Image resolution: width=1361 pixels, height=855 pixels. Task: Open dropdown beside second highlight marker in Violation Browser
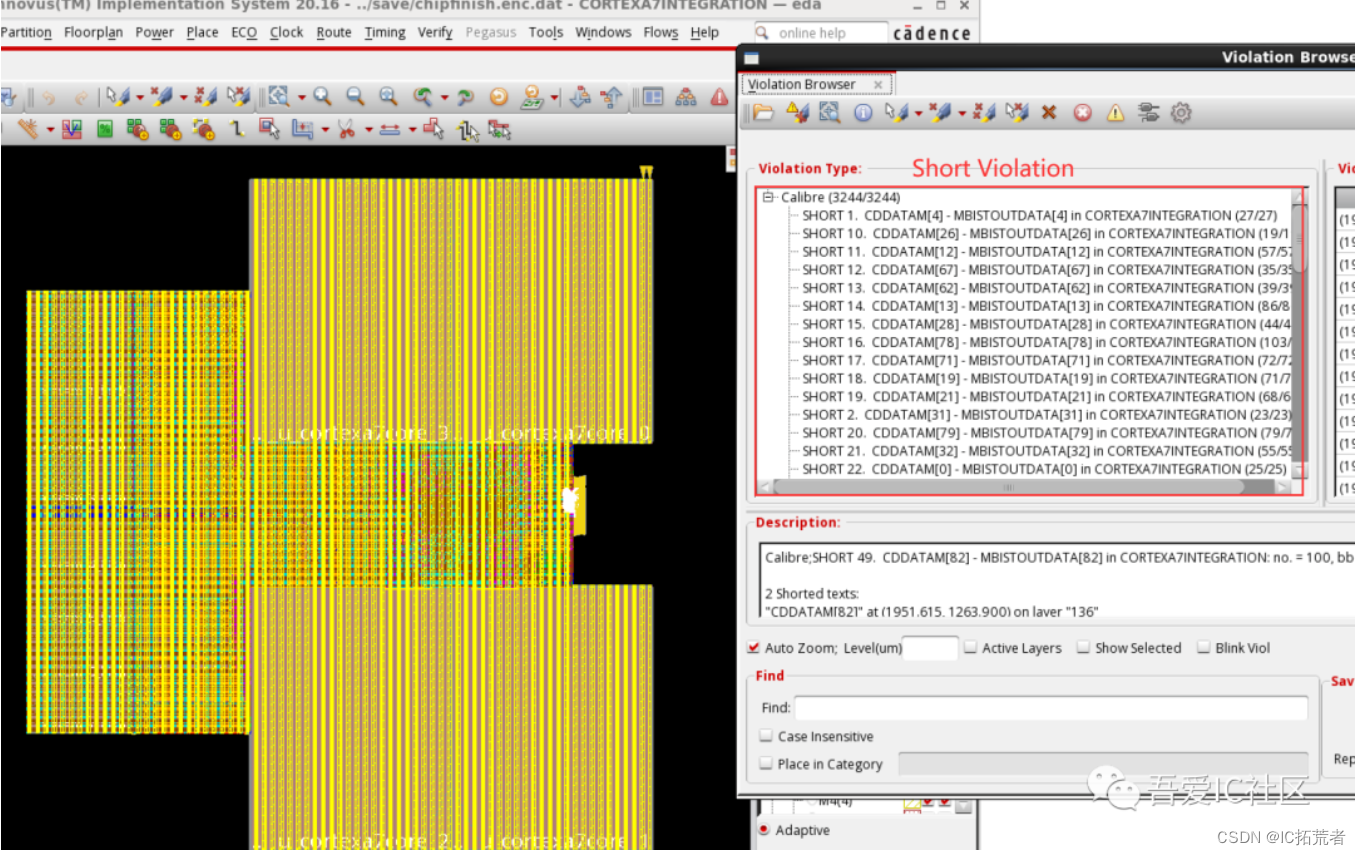(x=961, y=114)
